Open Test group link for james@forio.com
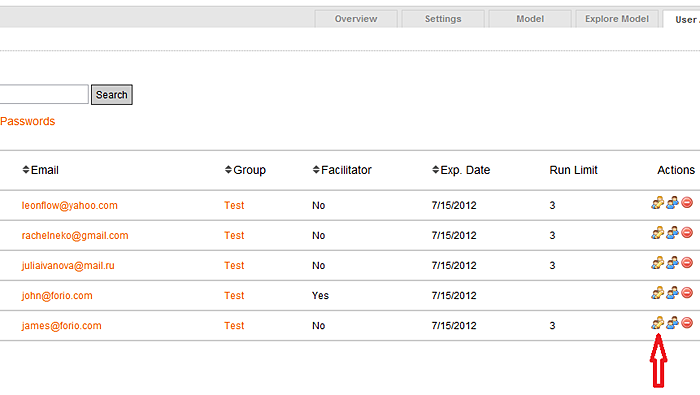Screen dimensions: 700x395 click(234, 325)
